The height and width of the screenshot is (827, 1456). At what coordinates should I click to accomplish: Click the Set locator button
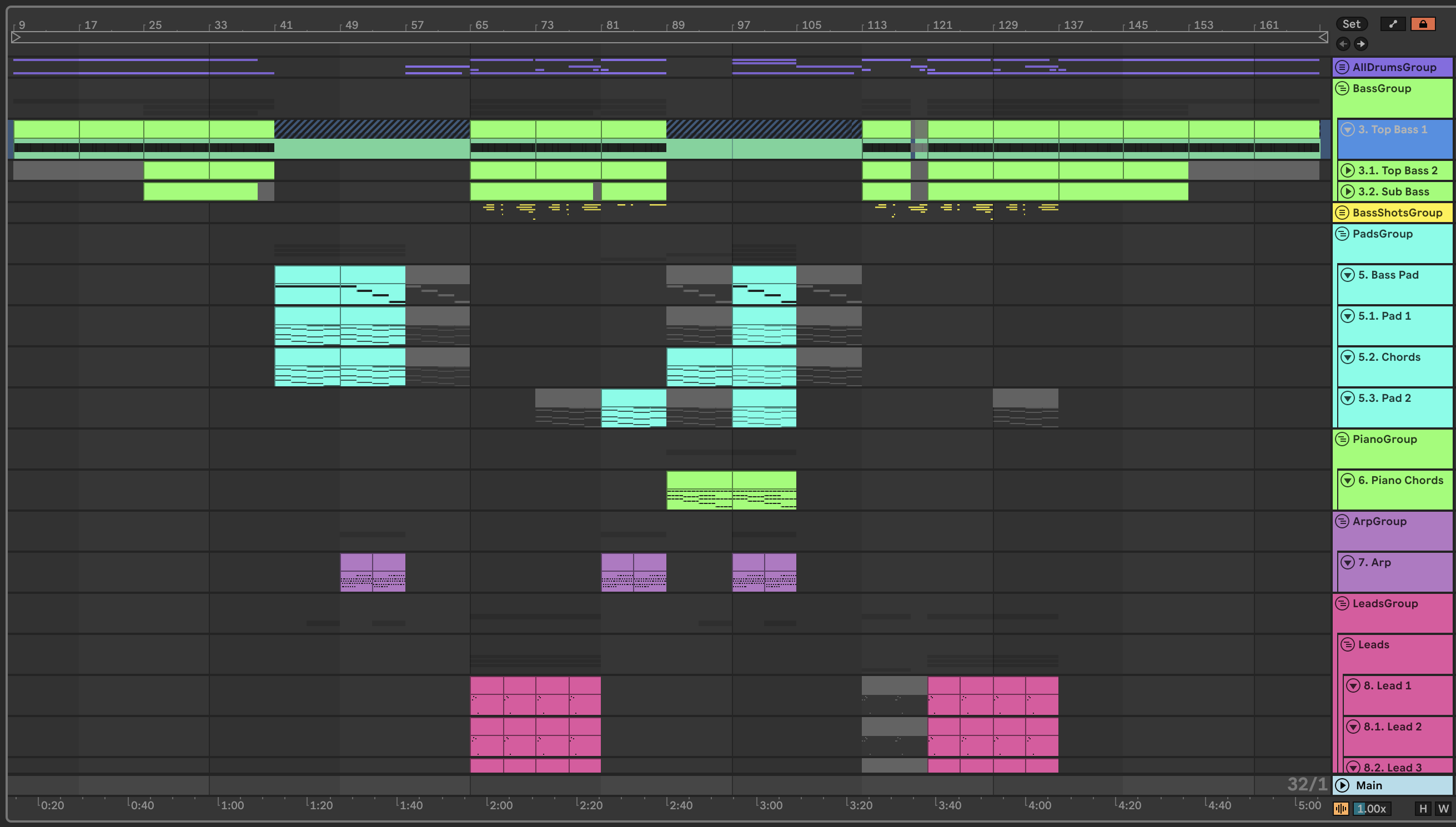(1351, 24)
